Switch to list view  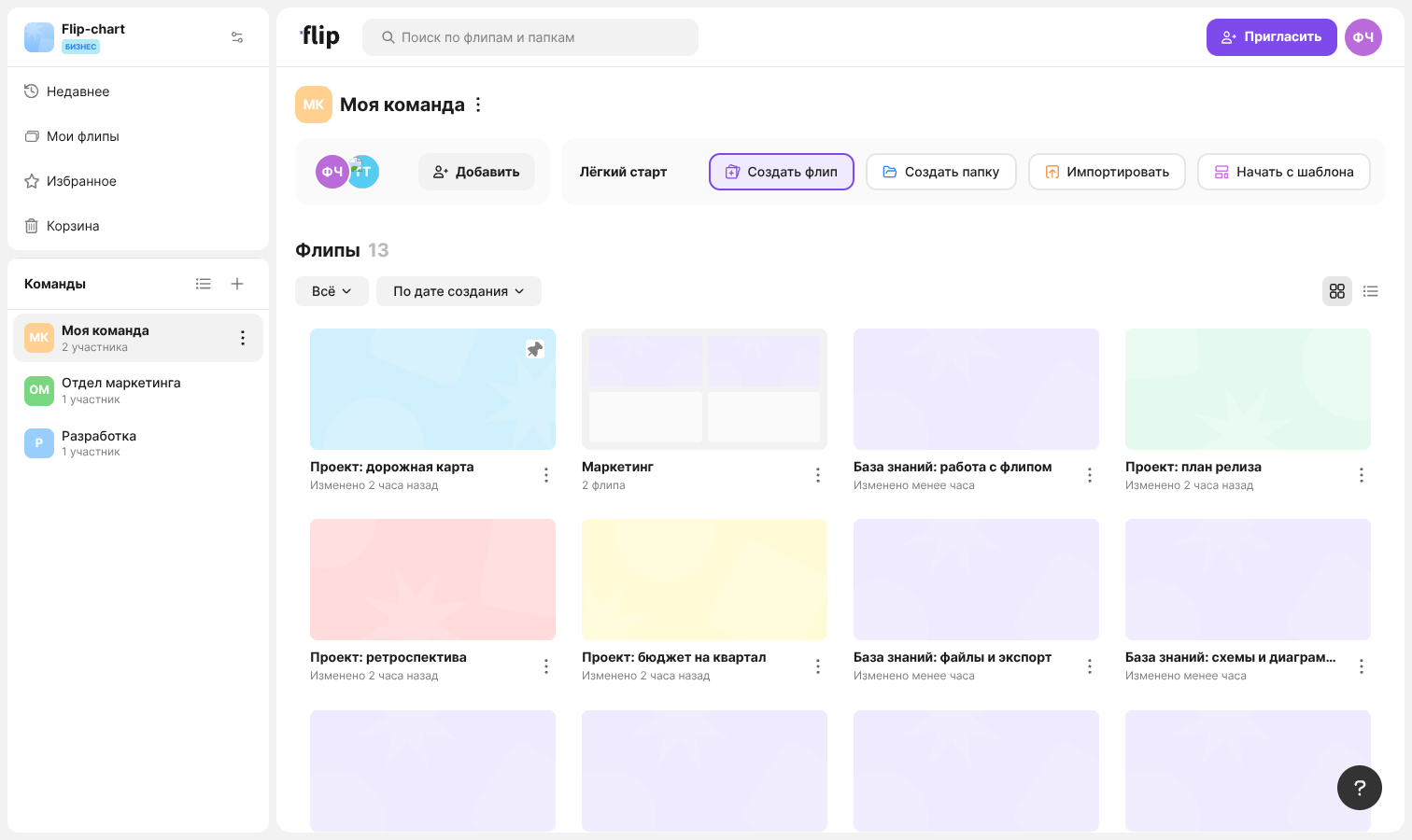[x=1371, y=291]
